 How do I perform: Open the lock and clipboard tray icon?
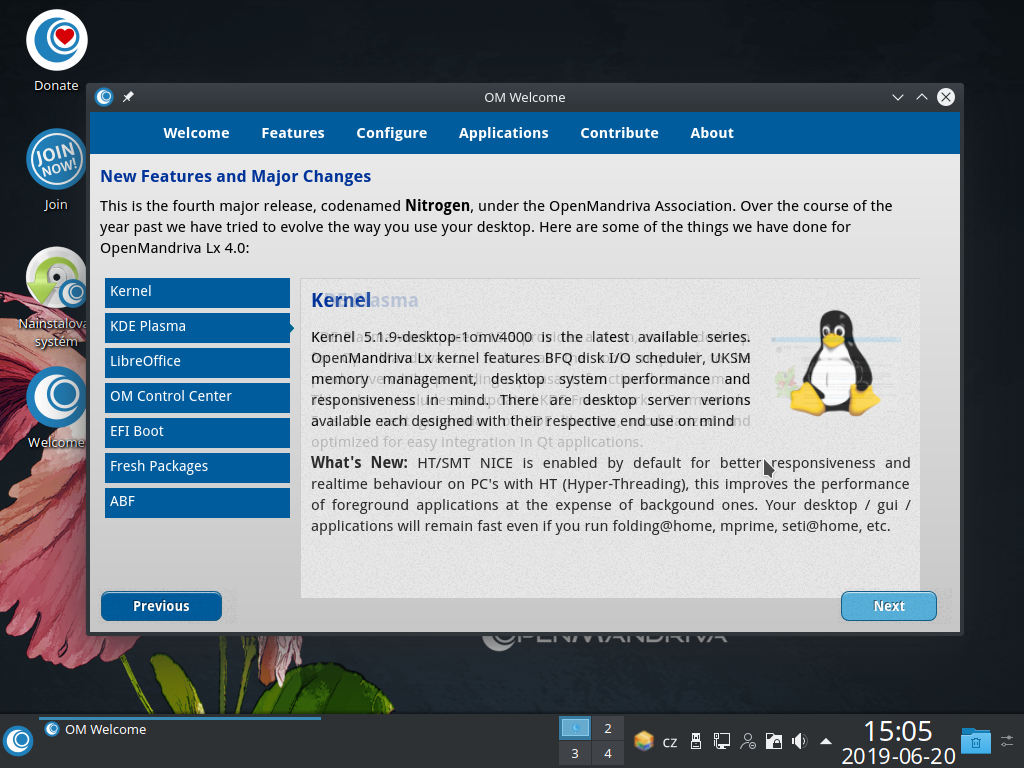click(774, 741)
